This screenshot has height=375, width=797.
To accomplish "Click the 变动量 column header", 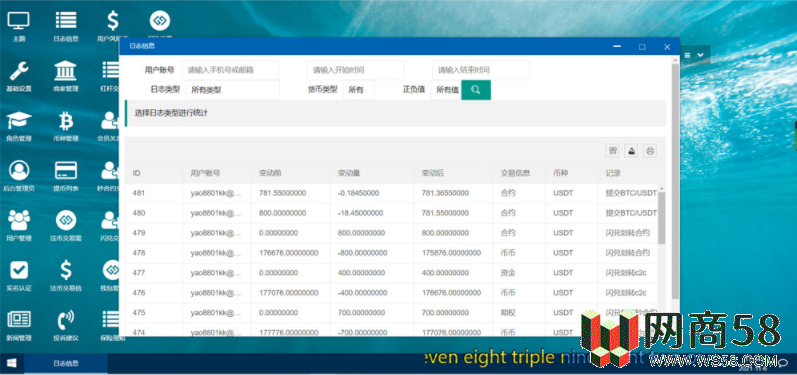I will pos(372,173).
